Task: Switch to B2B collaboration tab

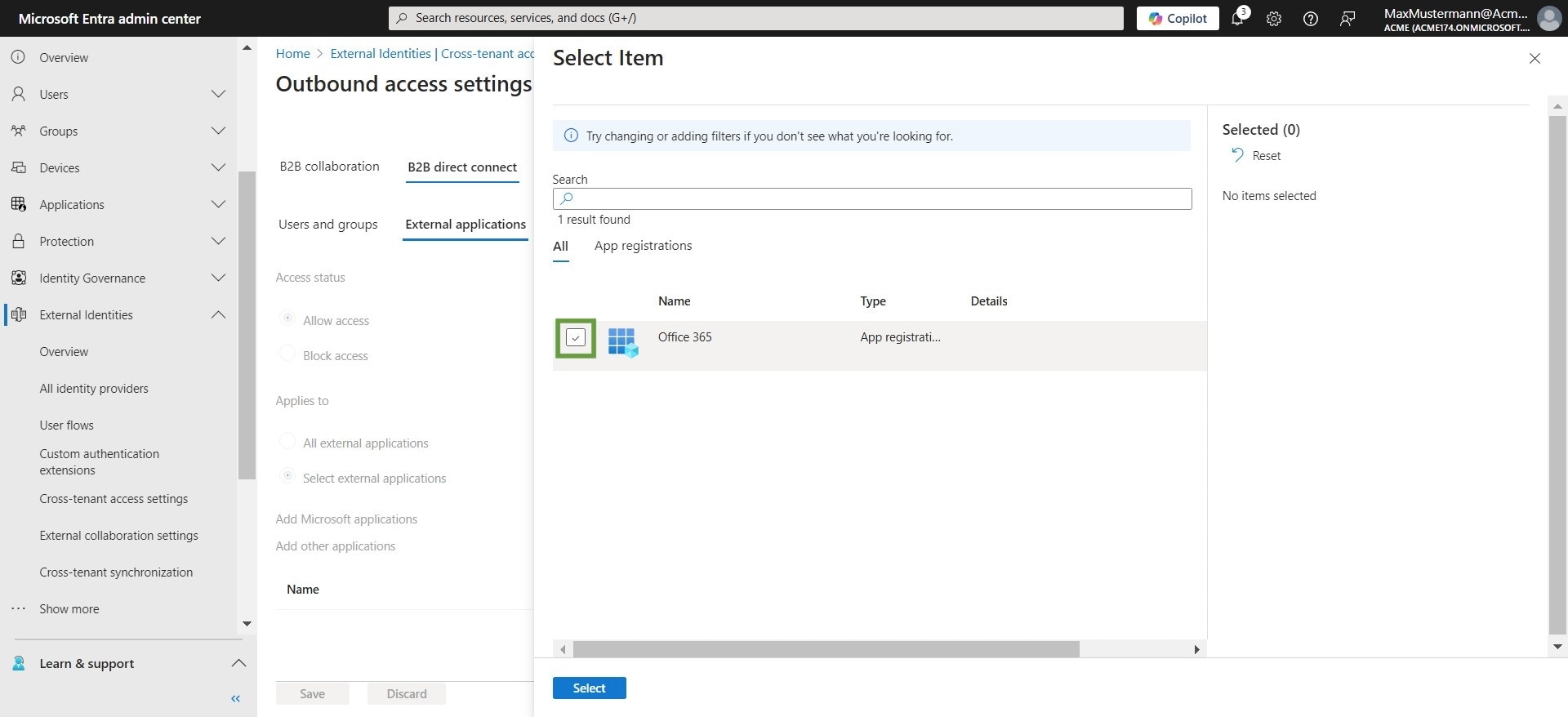Action: tap(329, 167)
